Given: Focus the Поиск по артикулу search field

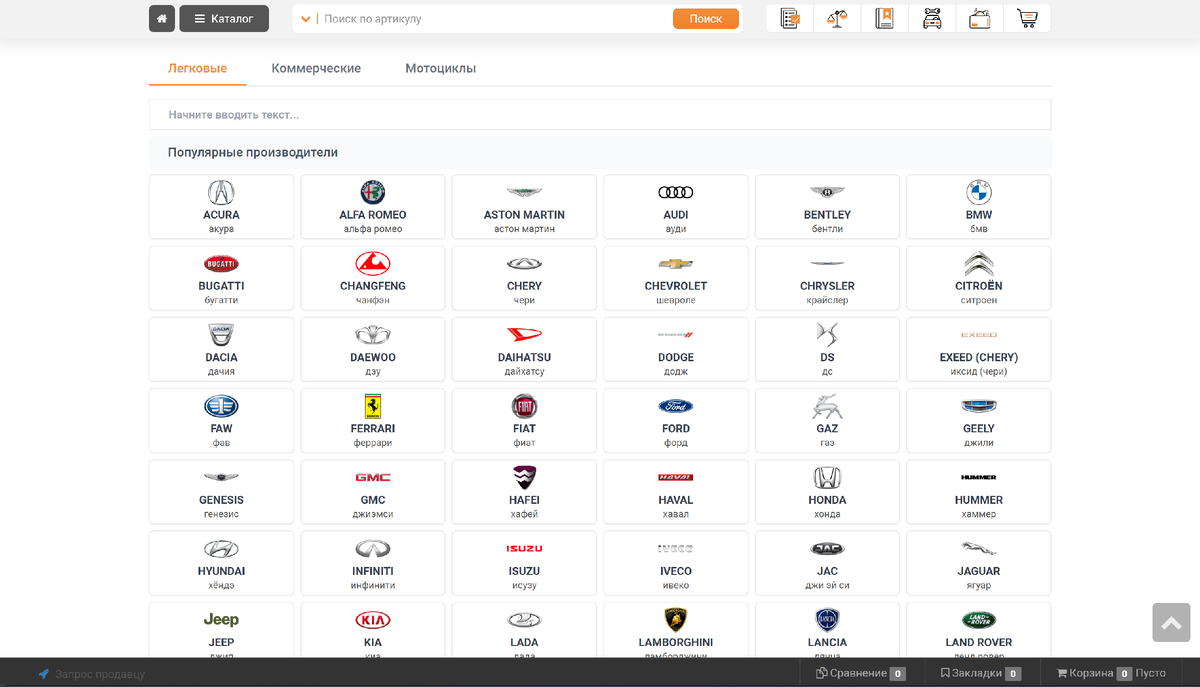Looking at the screenshot, I should [497, 19].
